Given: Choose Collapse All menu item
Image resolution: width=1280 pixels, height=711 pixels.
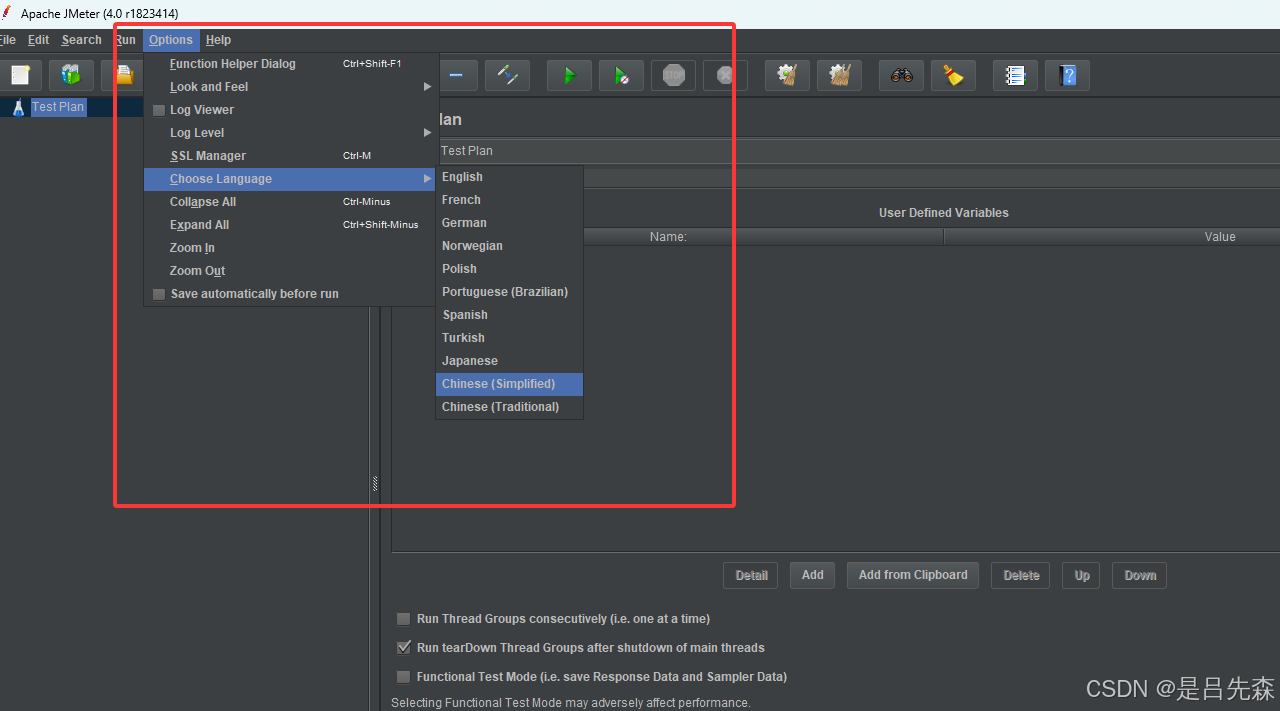Looking at the screenshot, I should (x=290, y=202).
